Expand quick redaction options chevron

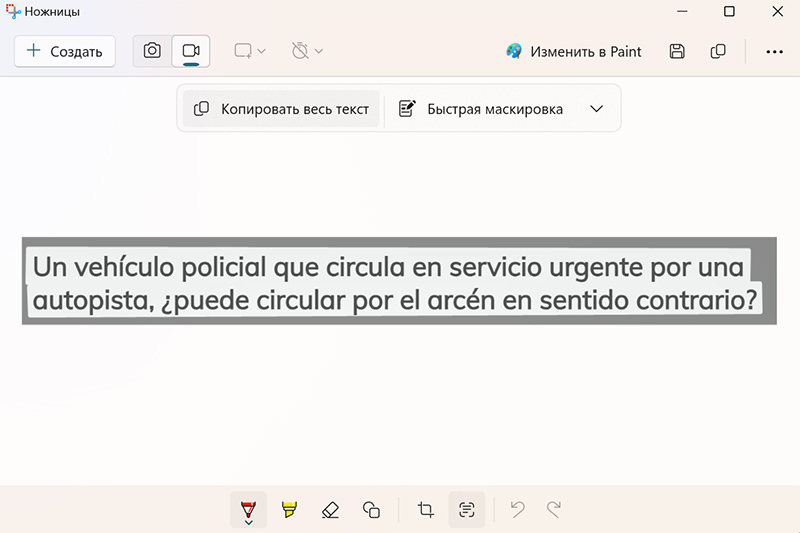pos(597,109)
